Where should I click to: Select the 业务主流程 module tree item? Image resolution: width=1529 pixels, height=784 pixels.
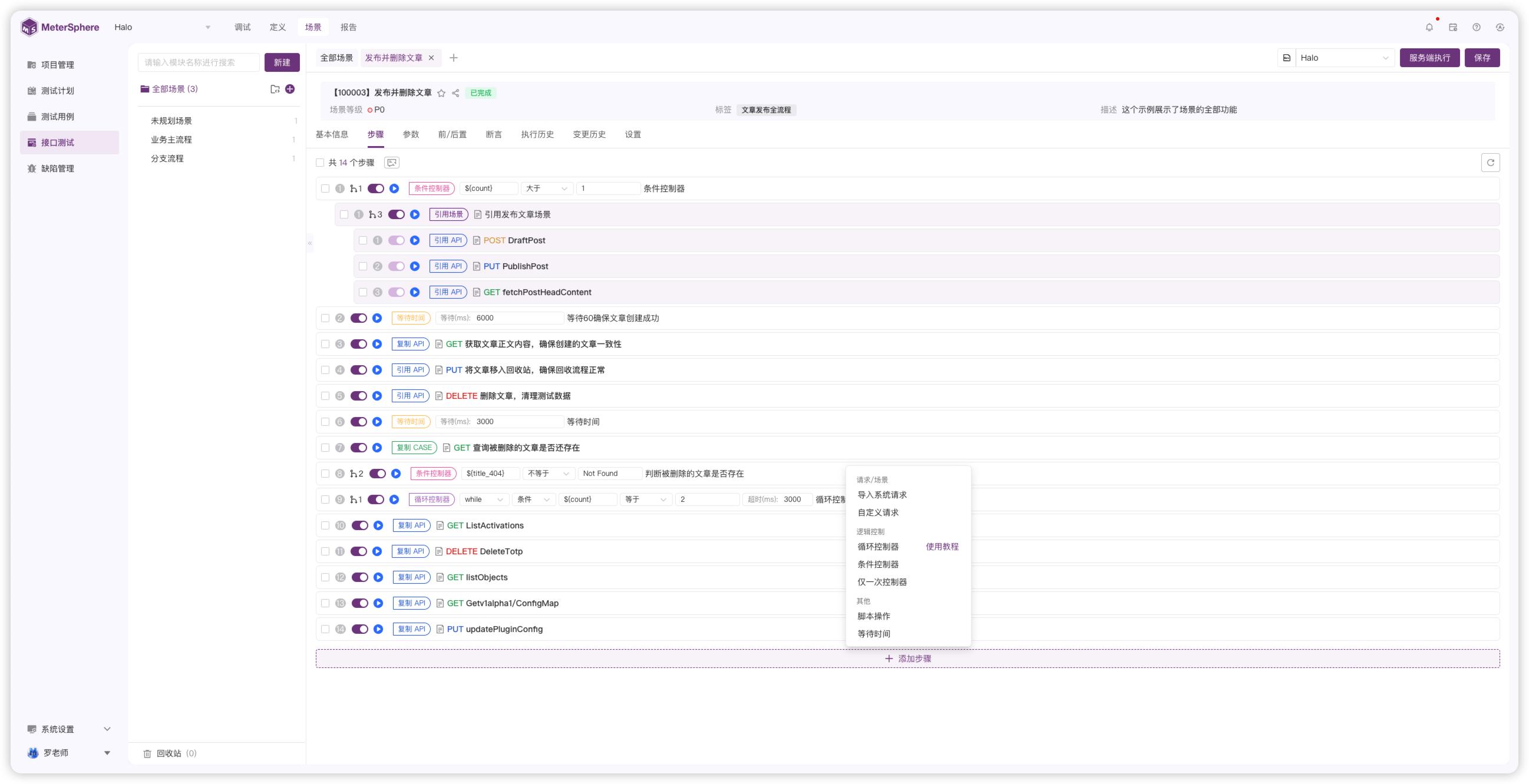tap(171, 140)
